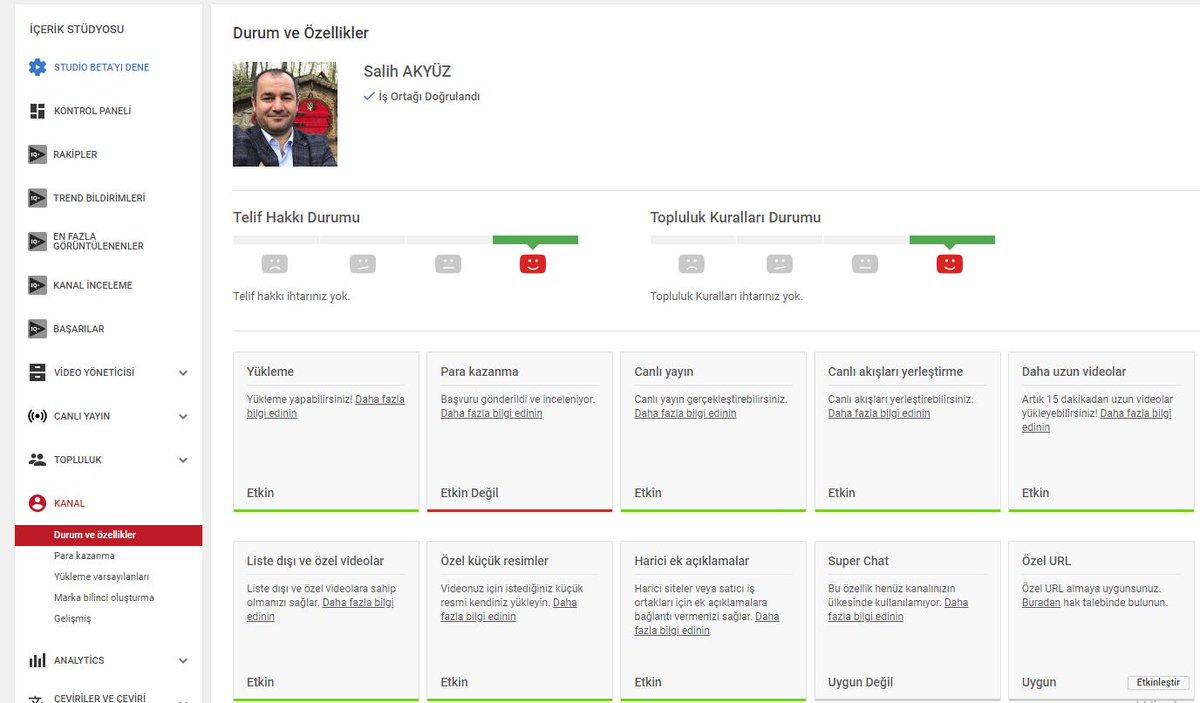Open the Yükleme varsayılanları submenu item
Screen dimensions: 1200x703
coord(101,577)
